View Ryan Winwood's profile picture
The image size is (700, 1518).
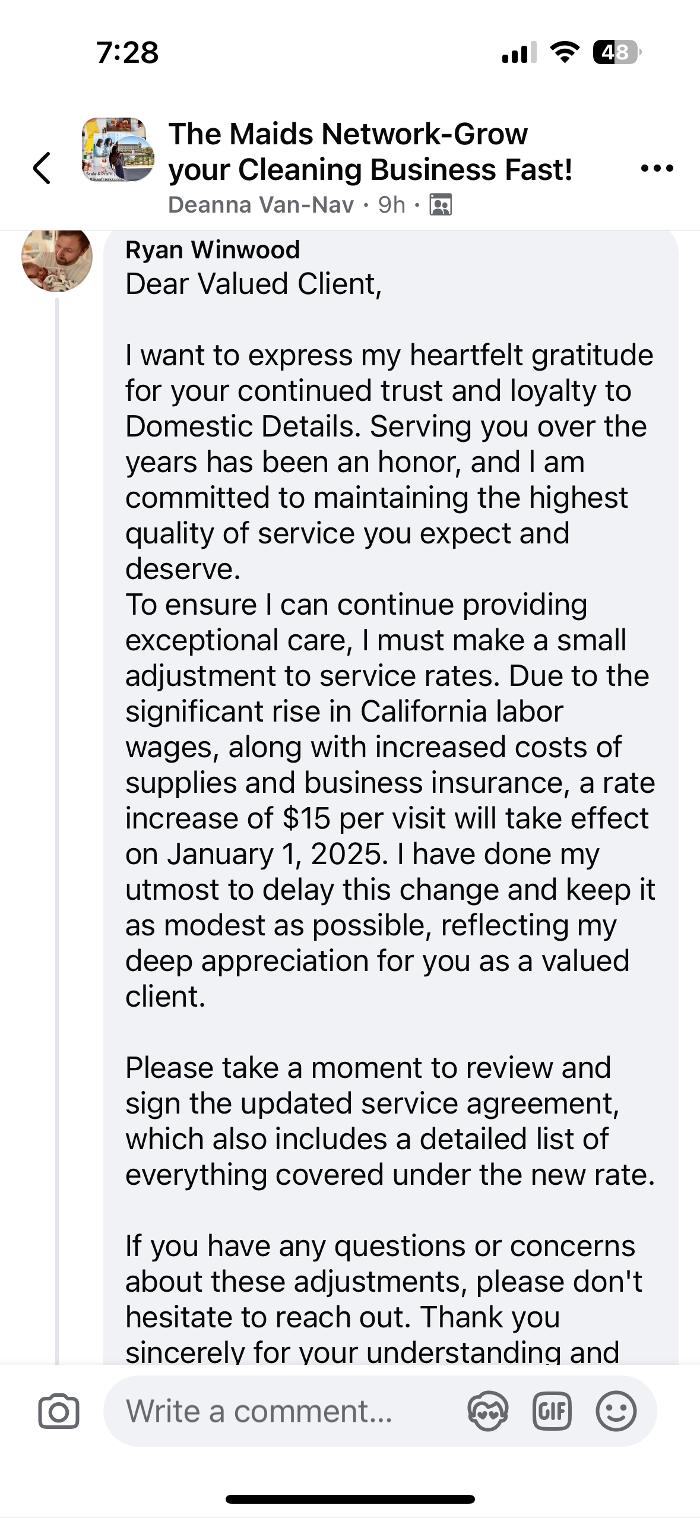[x=57, y=257]
